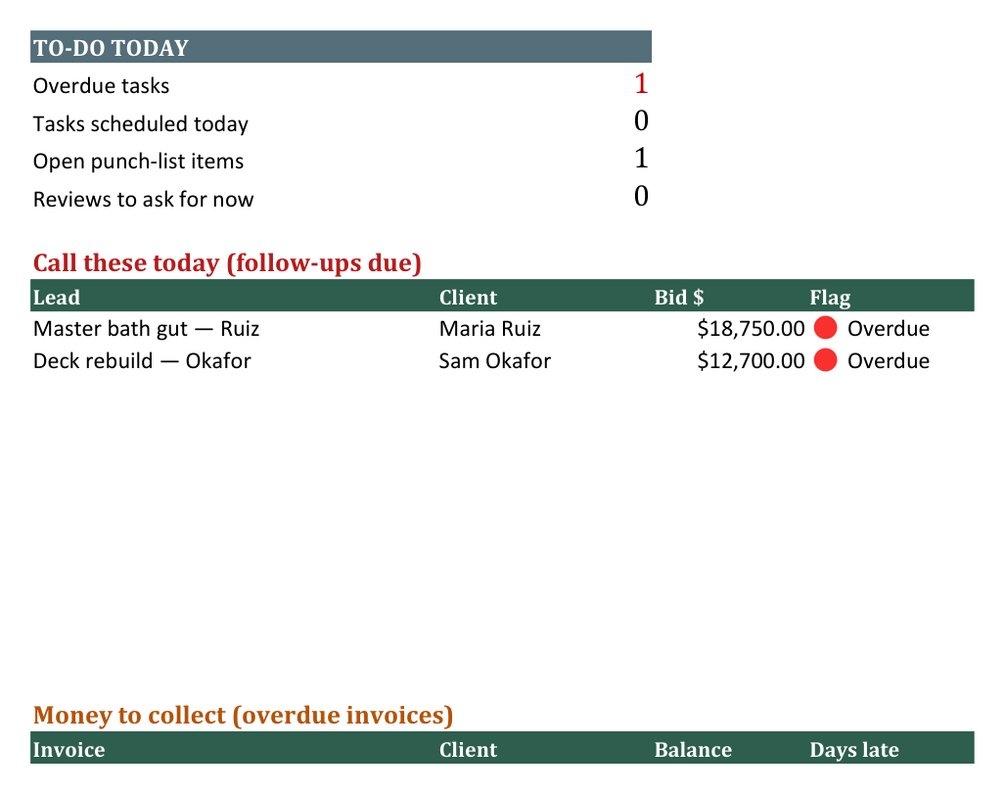Select the Open punch-list items count

pos(641,158)
